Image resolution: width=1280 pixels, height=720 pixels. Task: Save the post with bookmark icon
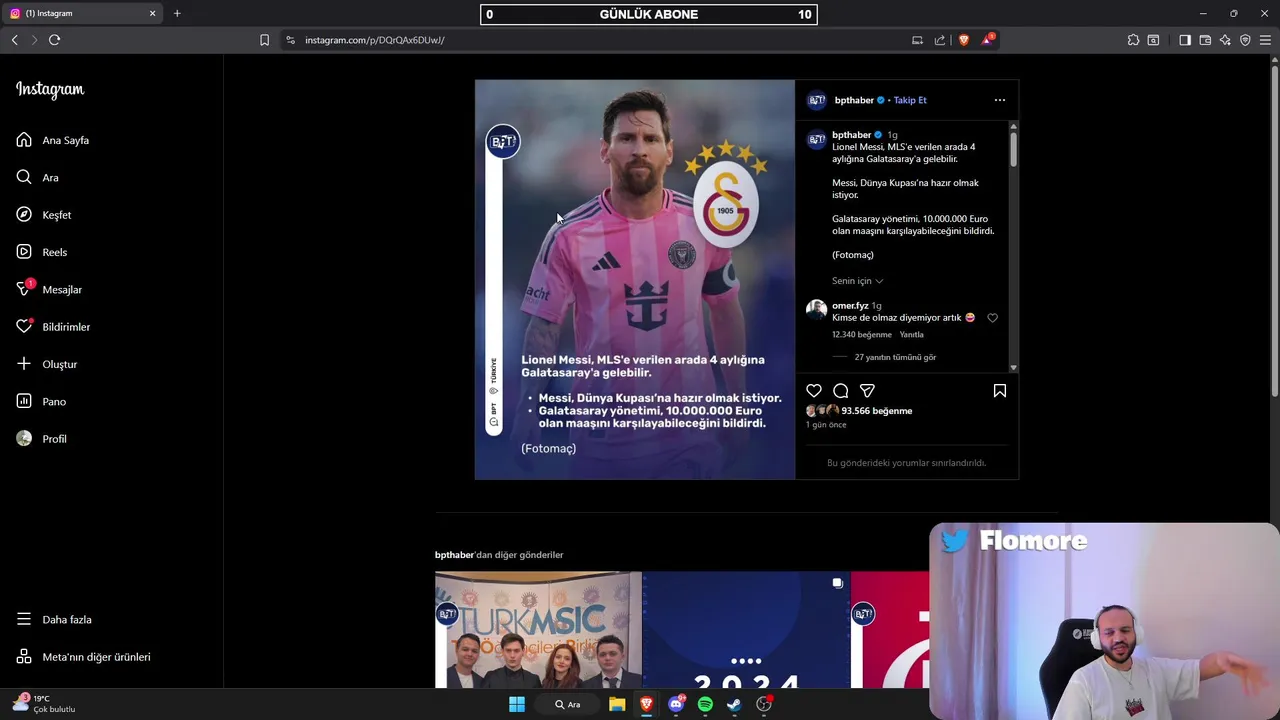click(x=999, y=391)
